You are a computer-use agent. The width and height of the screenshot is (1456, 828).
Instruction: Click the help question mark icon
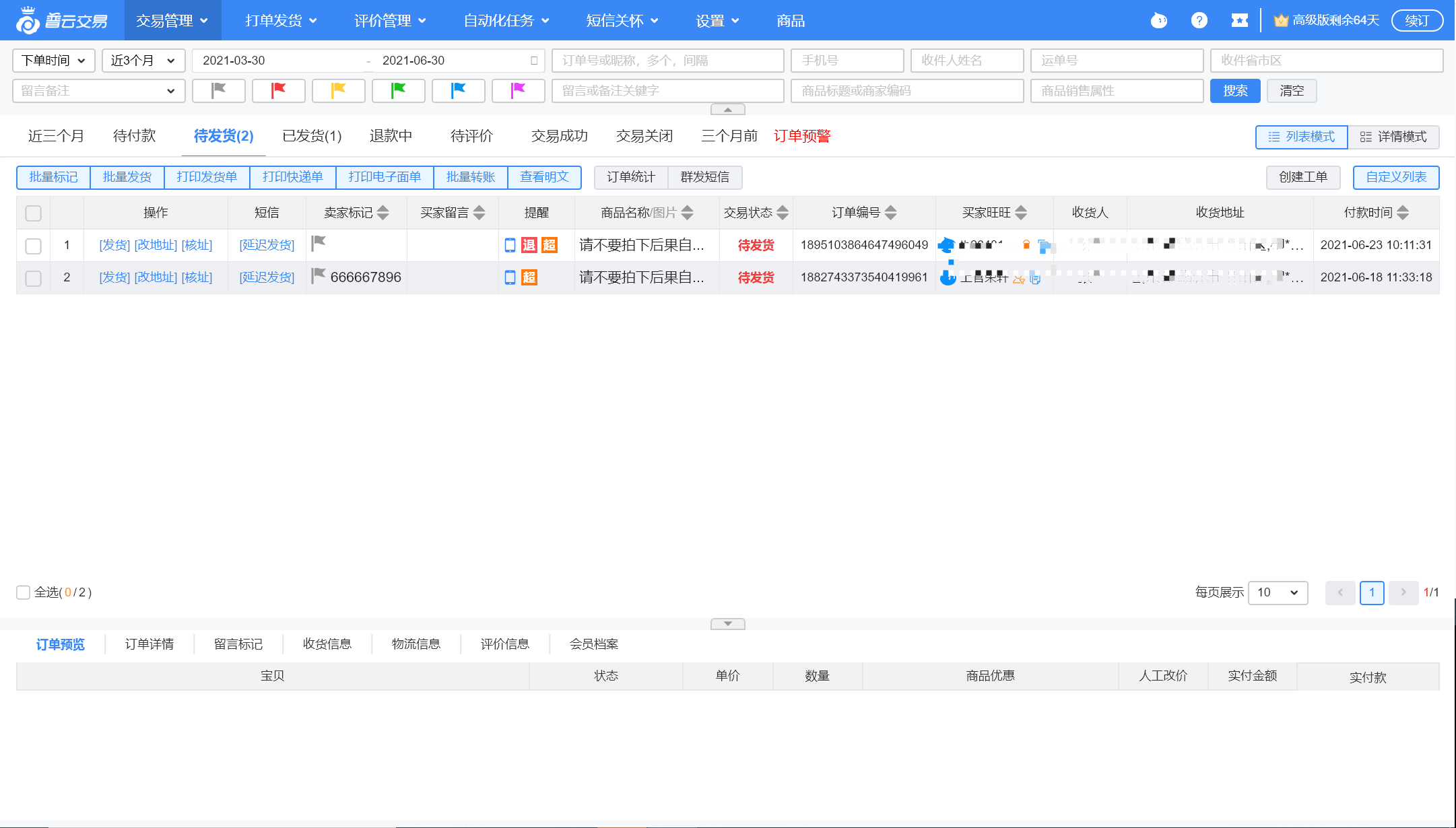1199,20
